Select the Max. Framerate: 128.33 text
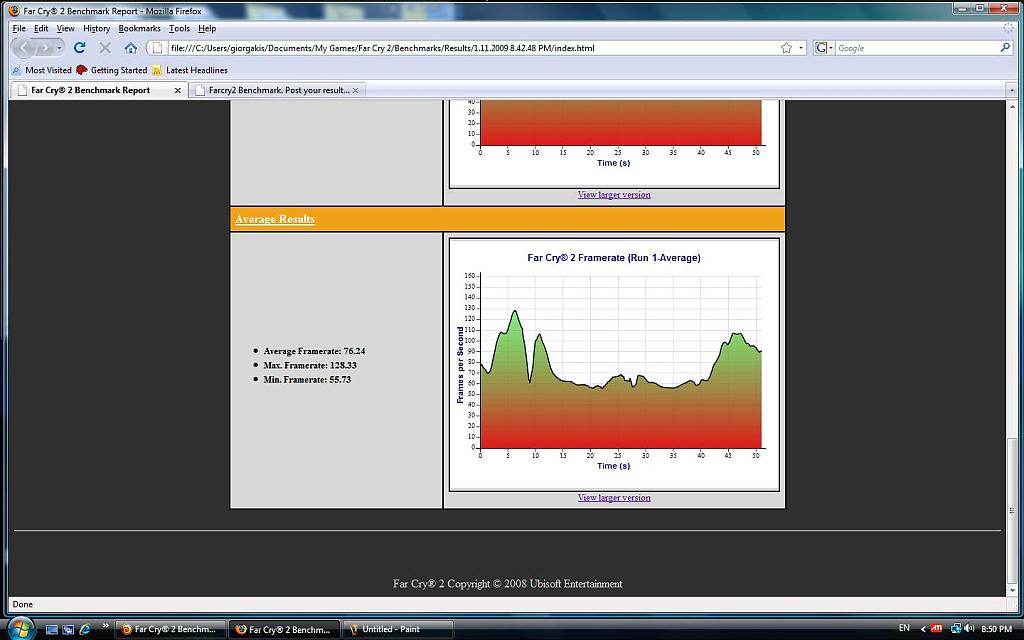The width and height of the screenshot is (1024, 640). [310, 366]
